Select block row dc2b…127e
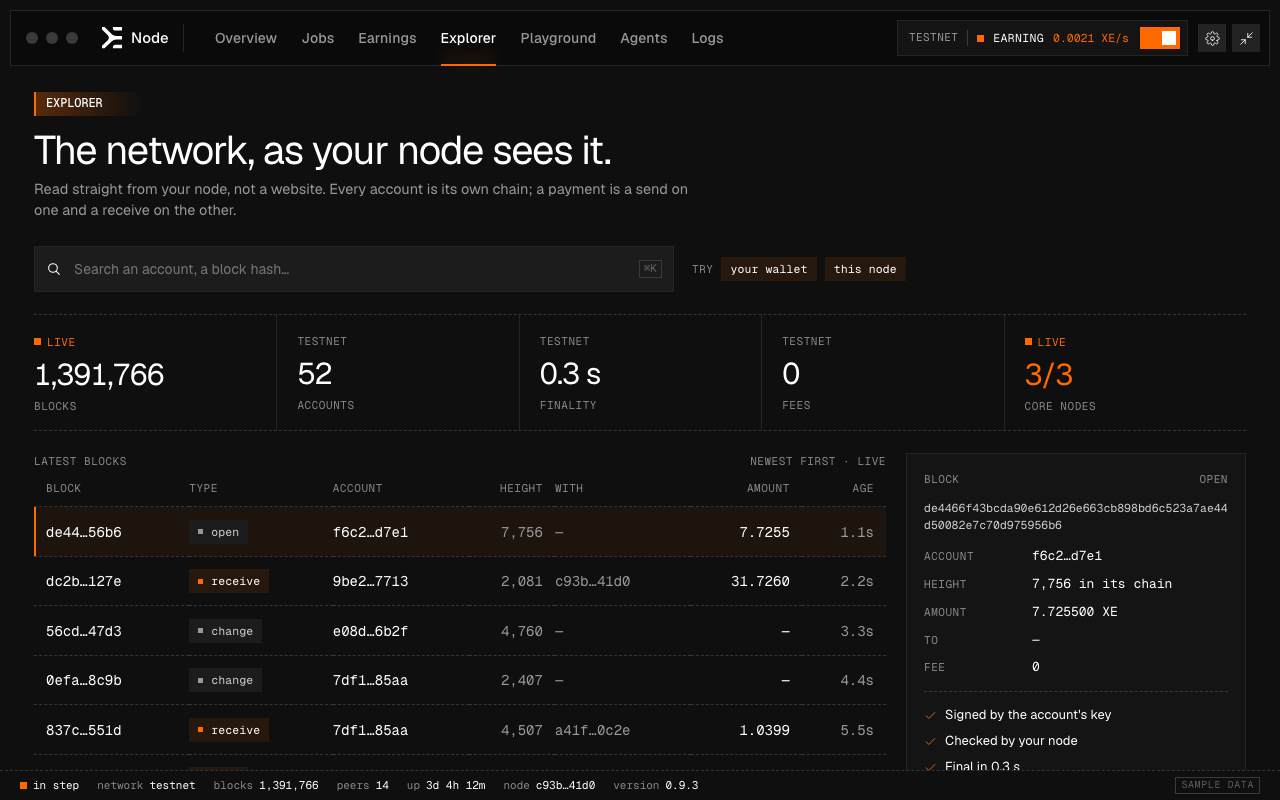Viewport: 1280px width, 800px height. (x=460, y=581)
